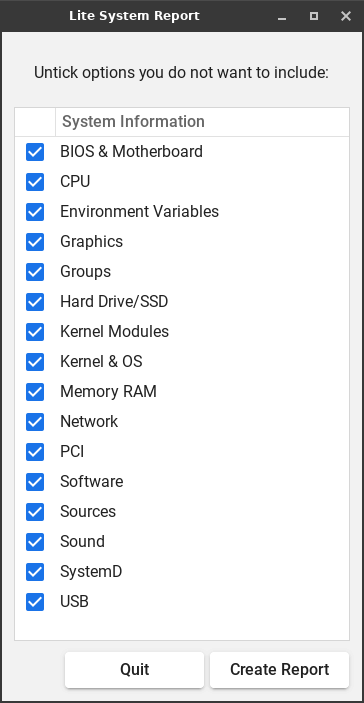
Task: Uncheck the SystemD option
Action: click(35, 573)
